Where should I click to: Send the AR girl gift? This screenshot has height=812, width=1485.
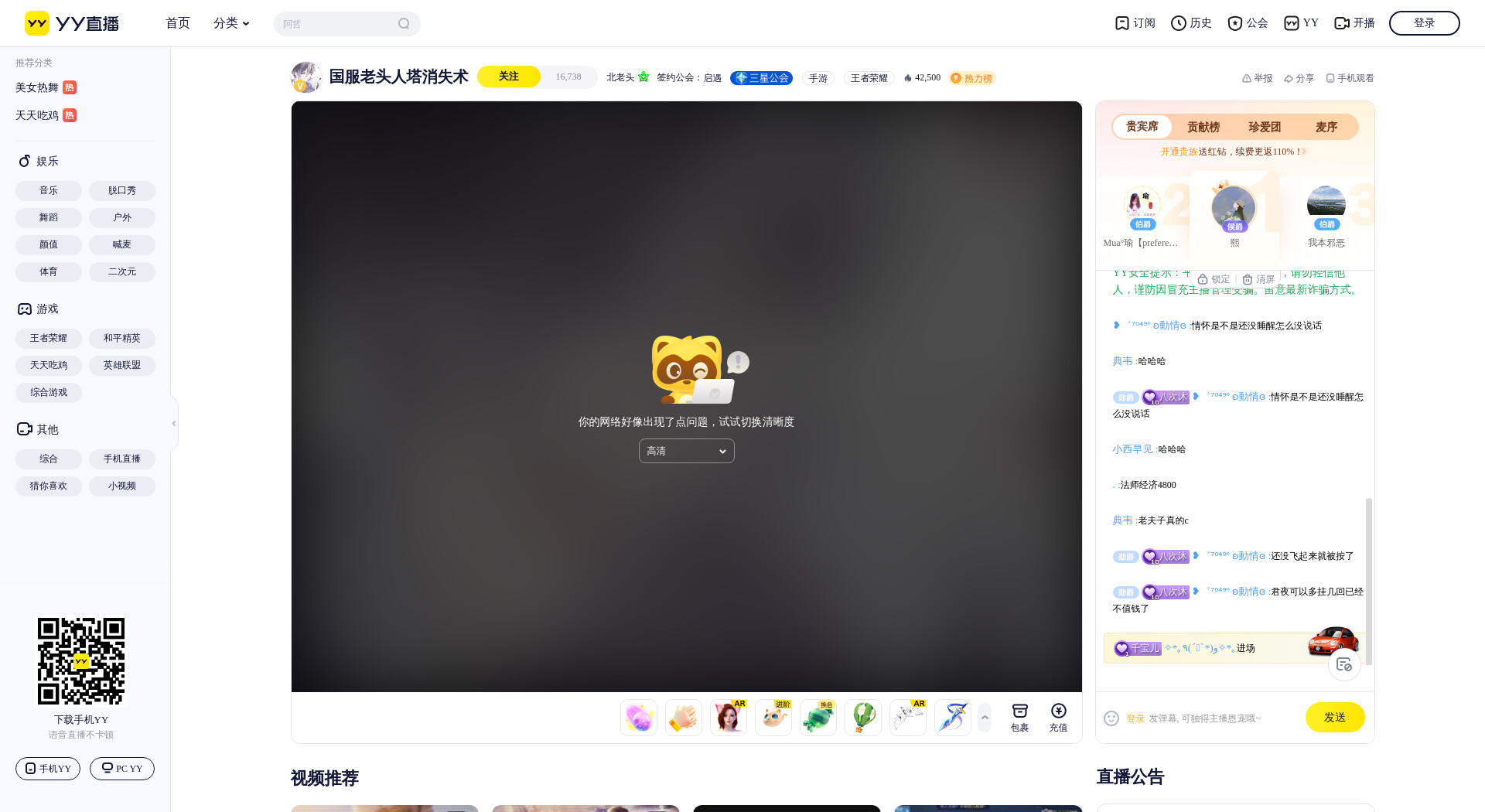tap(729, 718)
